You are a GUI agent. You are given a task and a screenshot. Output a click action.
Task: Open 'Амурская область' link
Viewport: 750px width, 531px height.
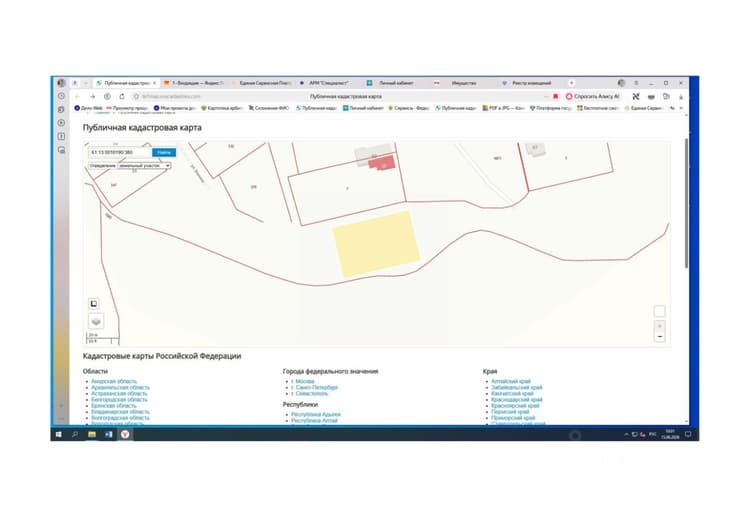click(114, 381)
